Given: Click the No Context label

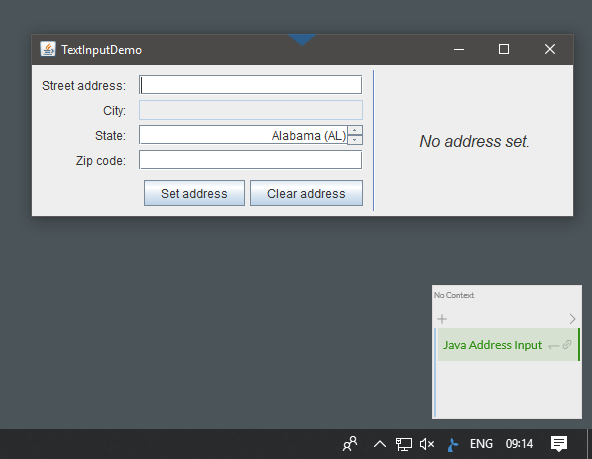Looking at the screenshot, I should tap(454, 295).
